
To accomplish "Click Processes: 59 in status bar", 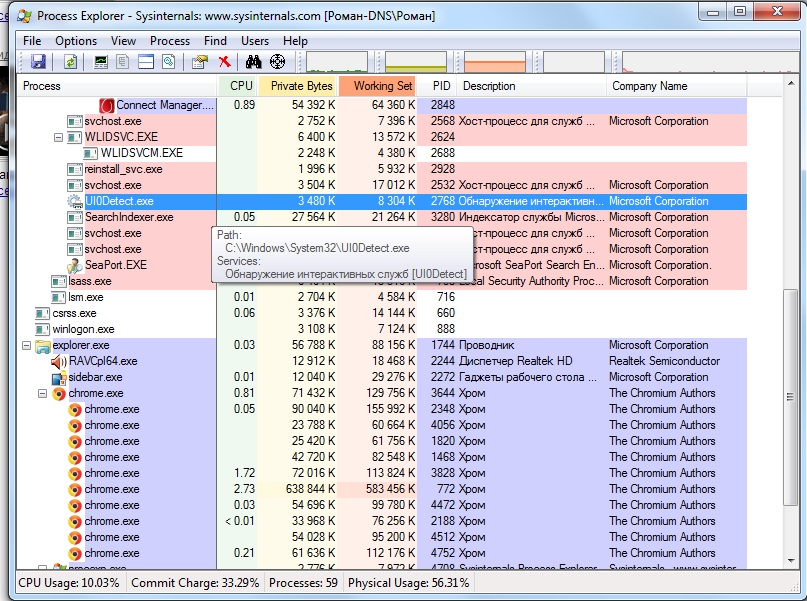I will (x=303, y=583).
